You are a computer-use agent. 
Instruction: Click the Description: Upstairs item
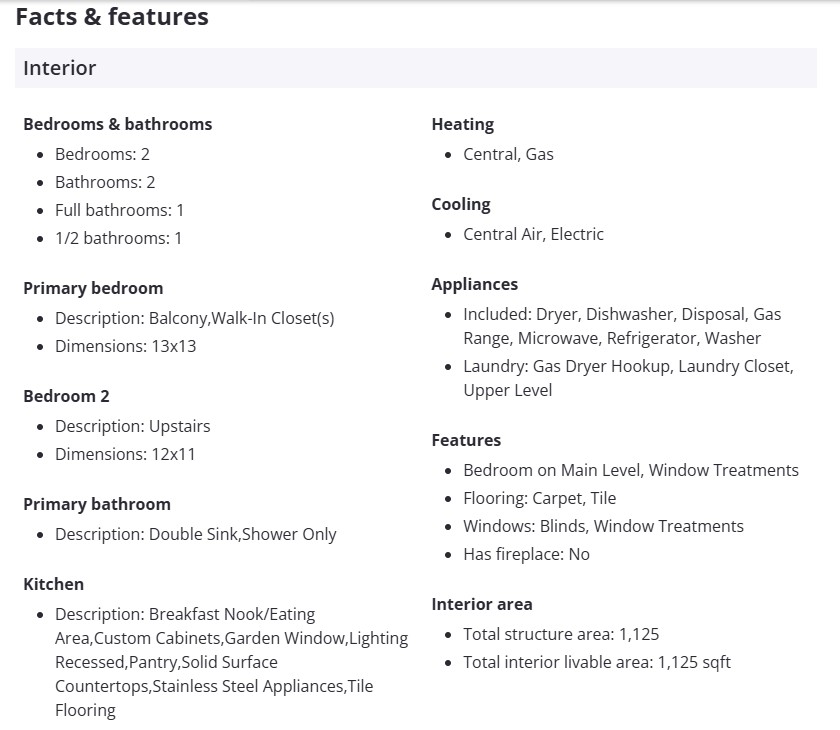pos(132,426)
